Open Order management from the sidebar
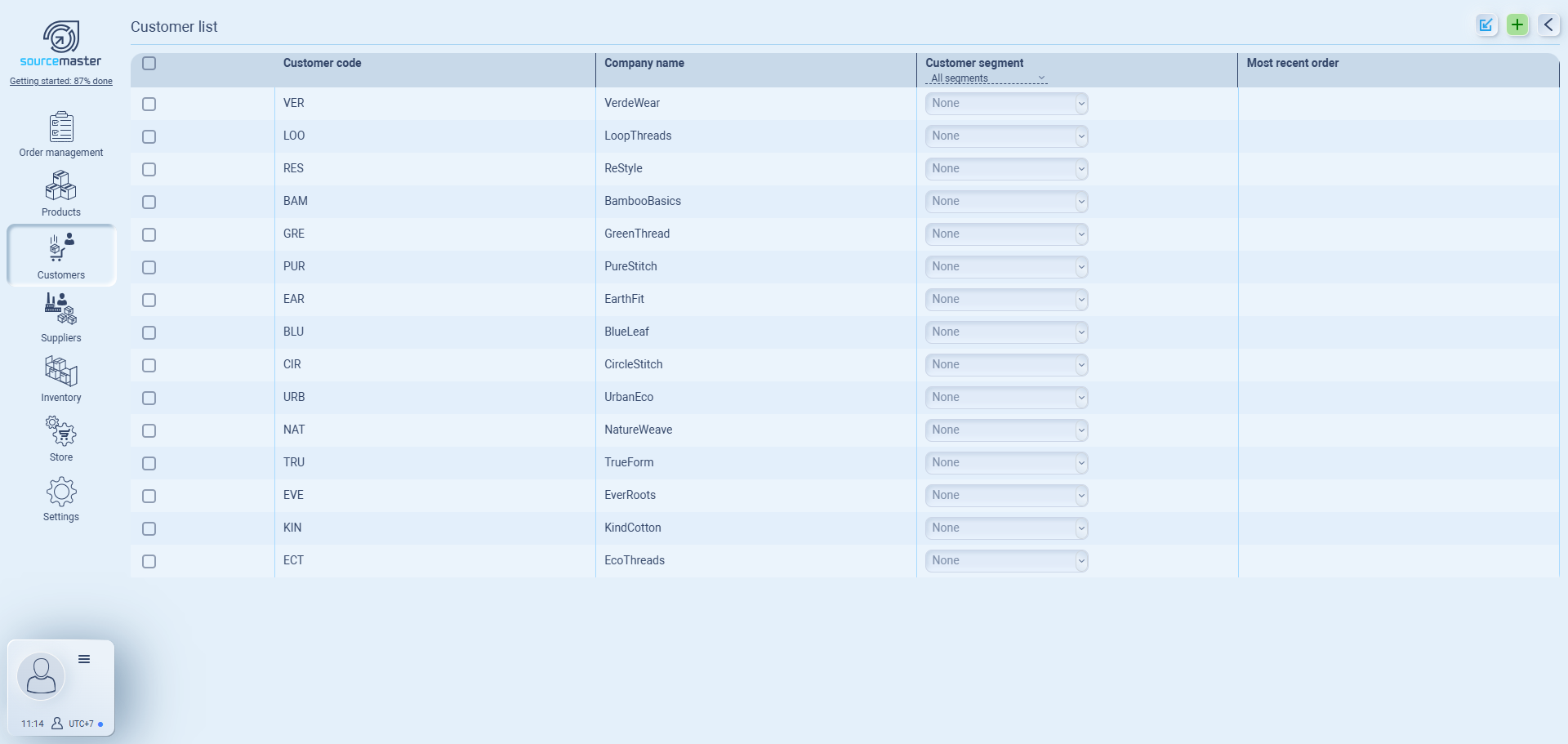1568x744 pixels. coord(61,134)
